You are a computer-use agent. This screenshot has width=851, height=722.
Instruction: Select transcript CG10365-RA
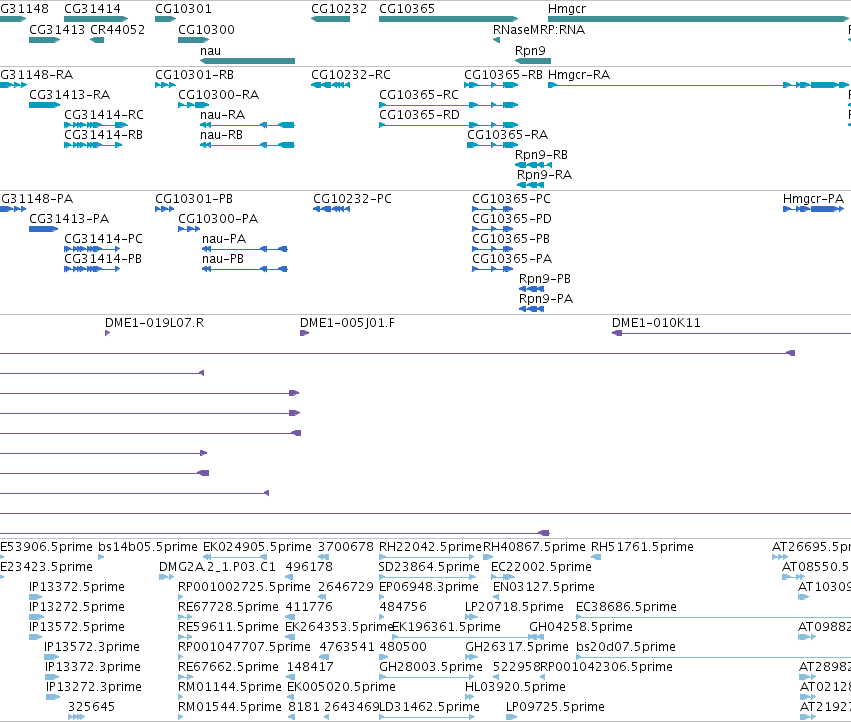tap(493, 145)
